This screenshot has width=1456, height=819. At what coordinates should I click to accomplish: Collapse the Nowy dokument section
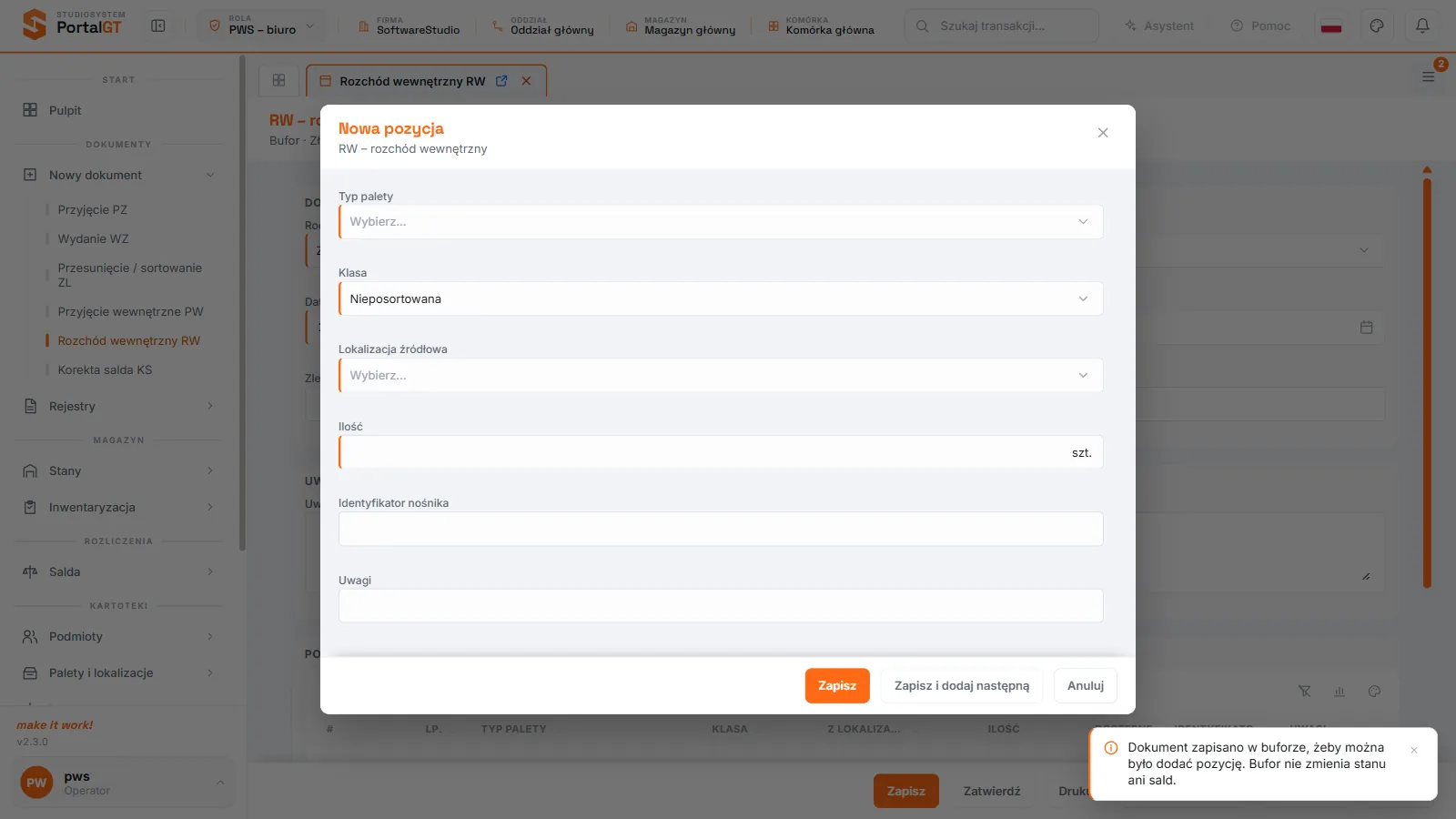pyautogui.click(x=119, y=175)
